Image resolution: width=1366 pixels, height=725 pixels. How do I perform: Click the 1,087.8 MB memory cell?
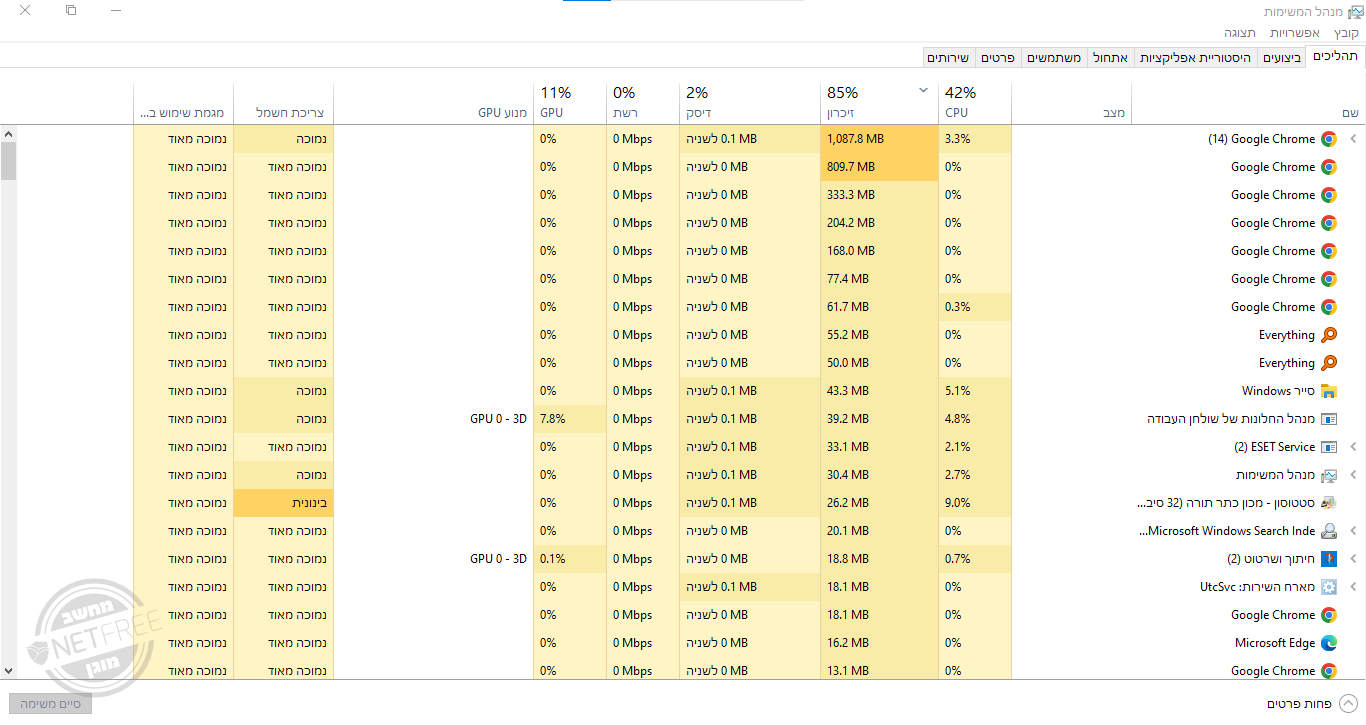[879, 139]
